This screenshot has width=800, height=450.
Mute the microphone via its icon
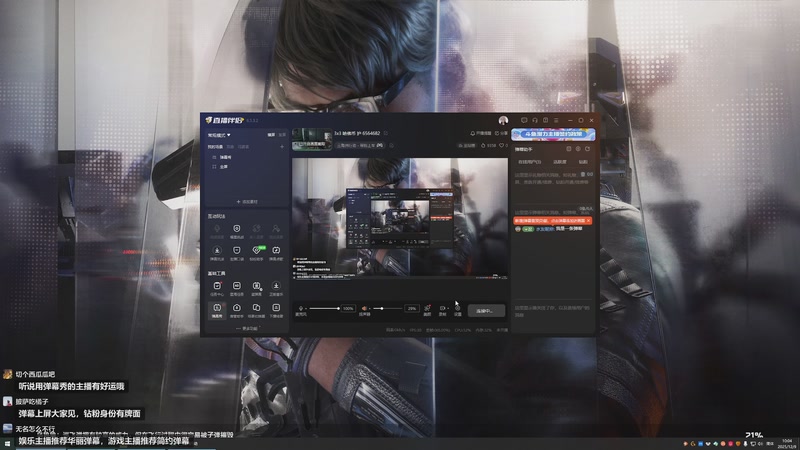301,308
